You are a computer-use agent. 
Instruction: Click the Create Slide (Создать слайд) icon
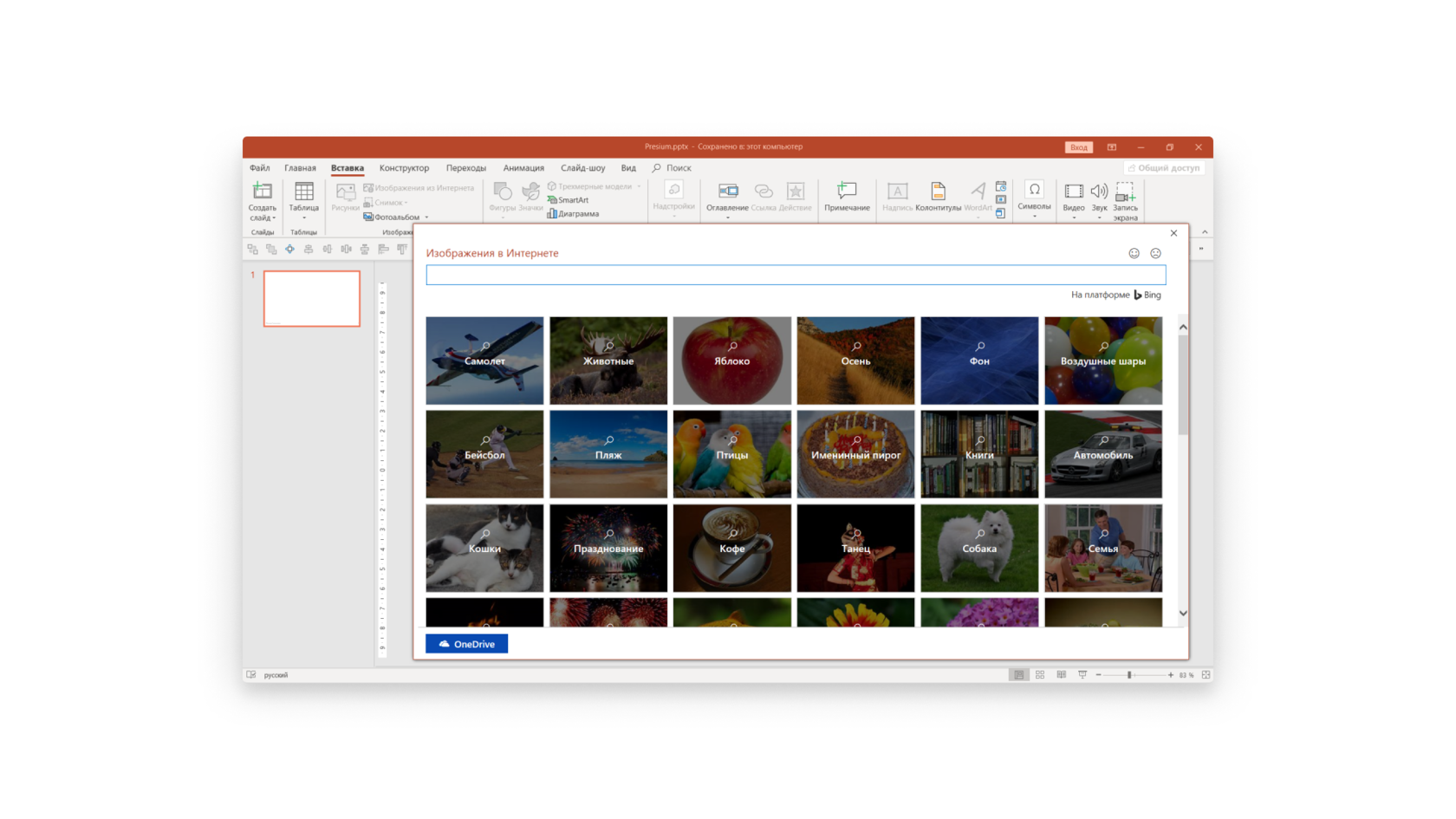click(x=262, y=191)
